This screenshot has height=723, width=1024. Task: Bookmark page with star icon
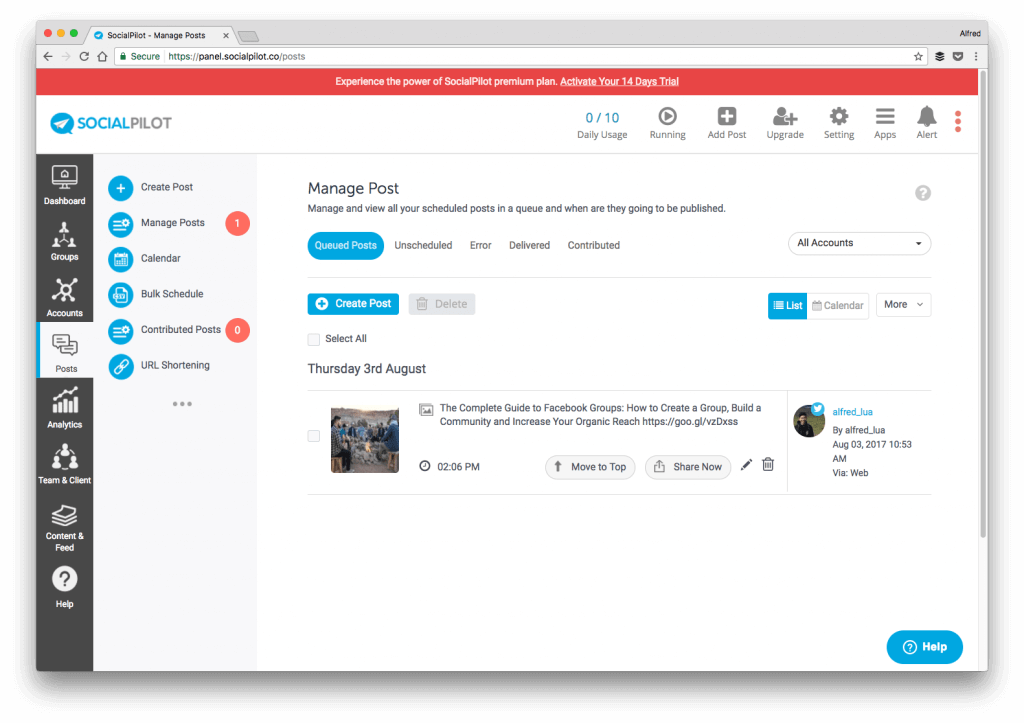point(918,57)
